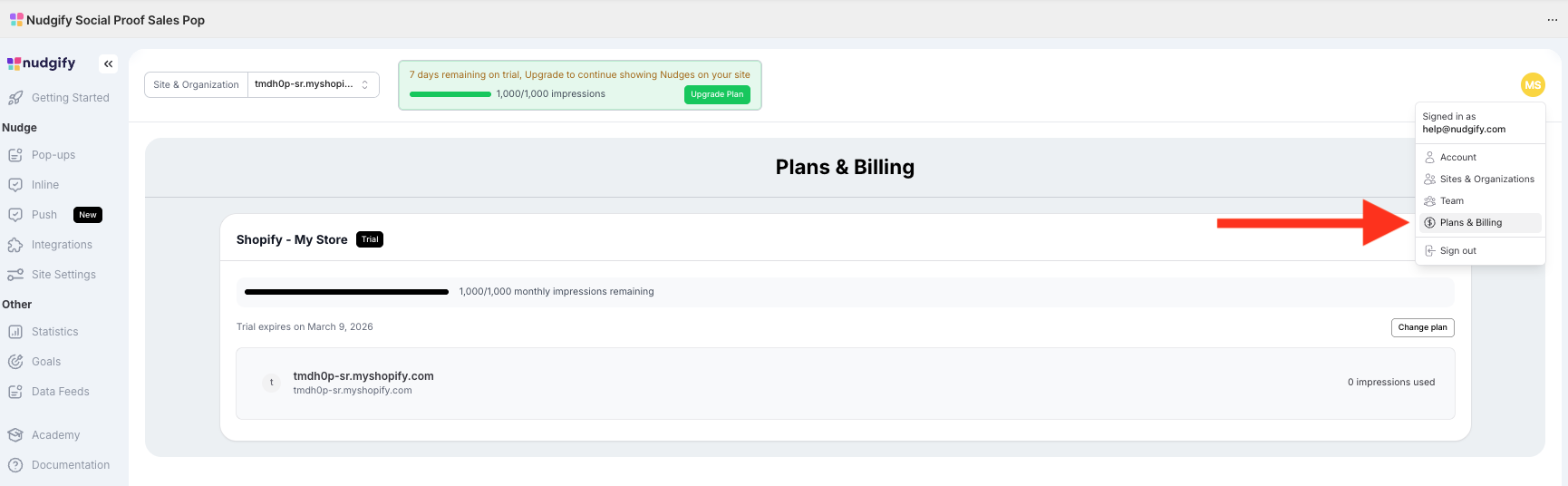Click the Sign out door icon
This screenshot has height=486, width=1568.
[x=1429, y=251]
